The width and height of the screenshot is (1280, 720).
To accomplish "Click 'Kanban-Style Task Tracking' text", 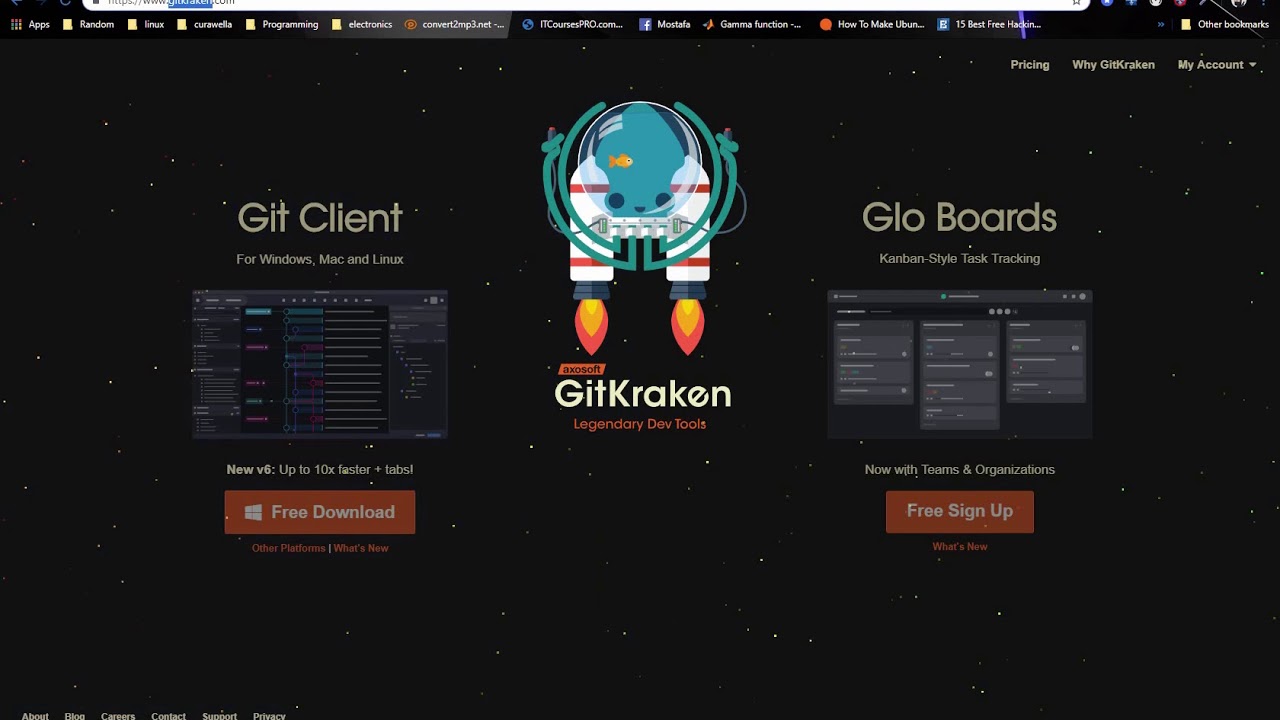I will coord(960,258).
